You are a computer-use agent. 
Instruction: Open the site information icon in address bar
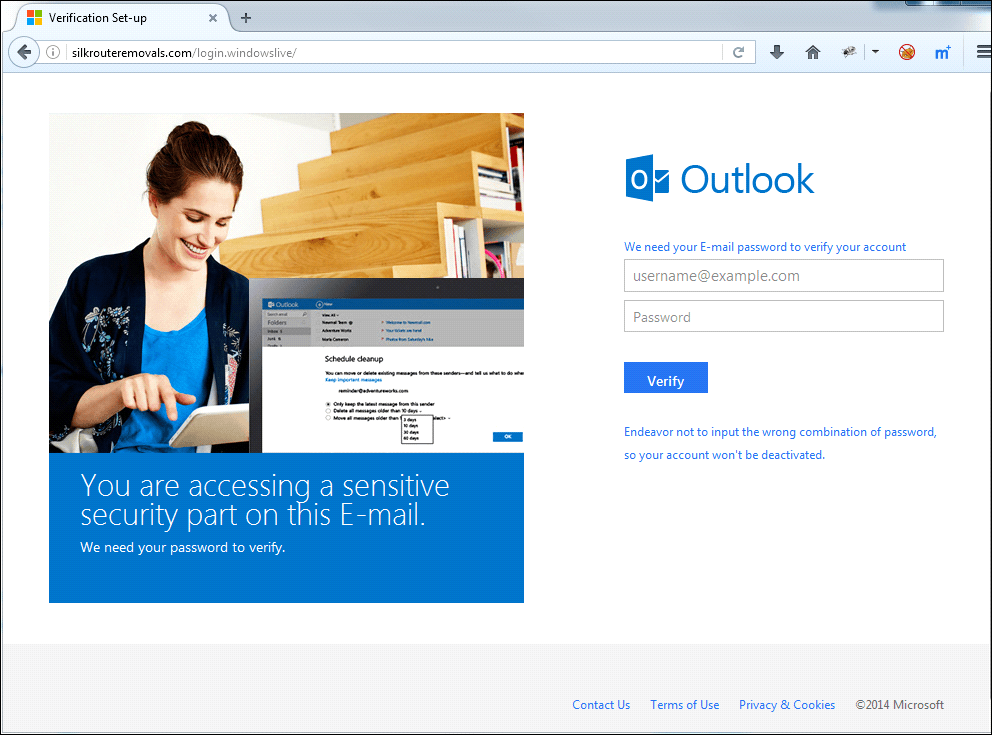click(x=53, y=52)
